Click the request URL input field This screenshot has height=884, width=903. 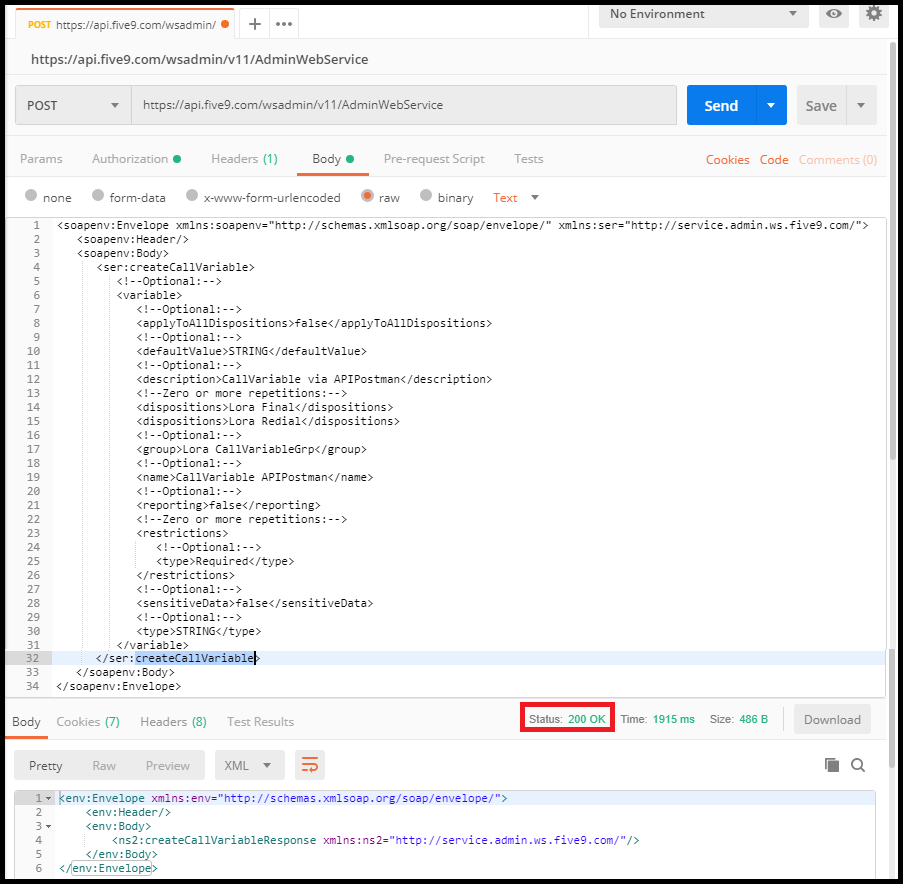(x=404, y=105)
